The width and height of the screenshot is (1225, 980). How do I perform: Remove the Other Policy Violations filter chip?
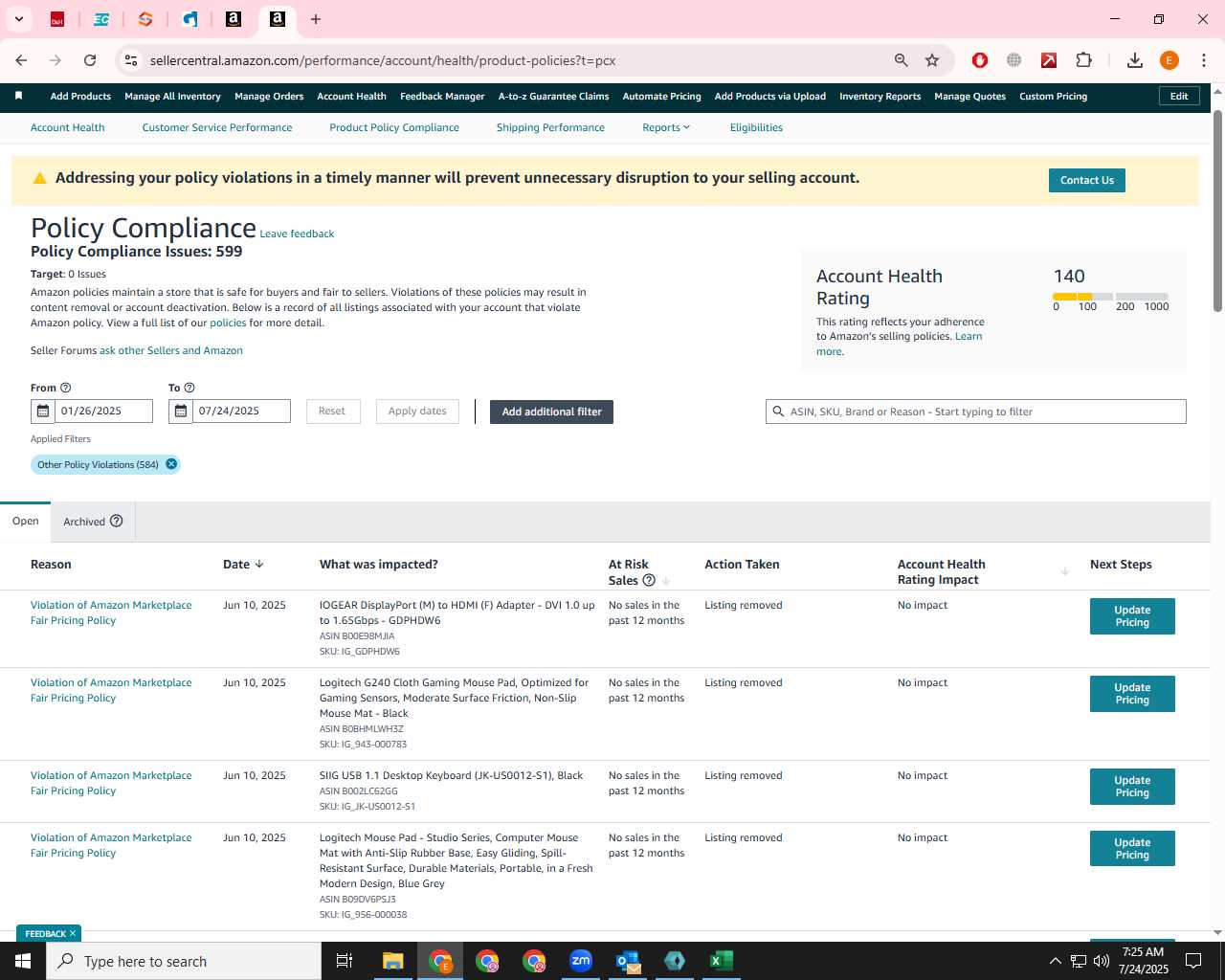click(171, 464)
